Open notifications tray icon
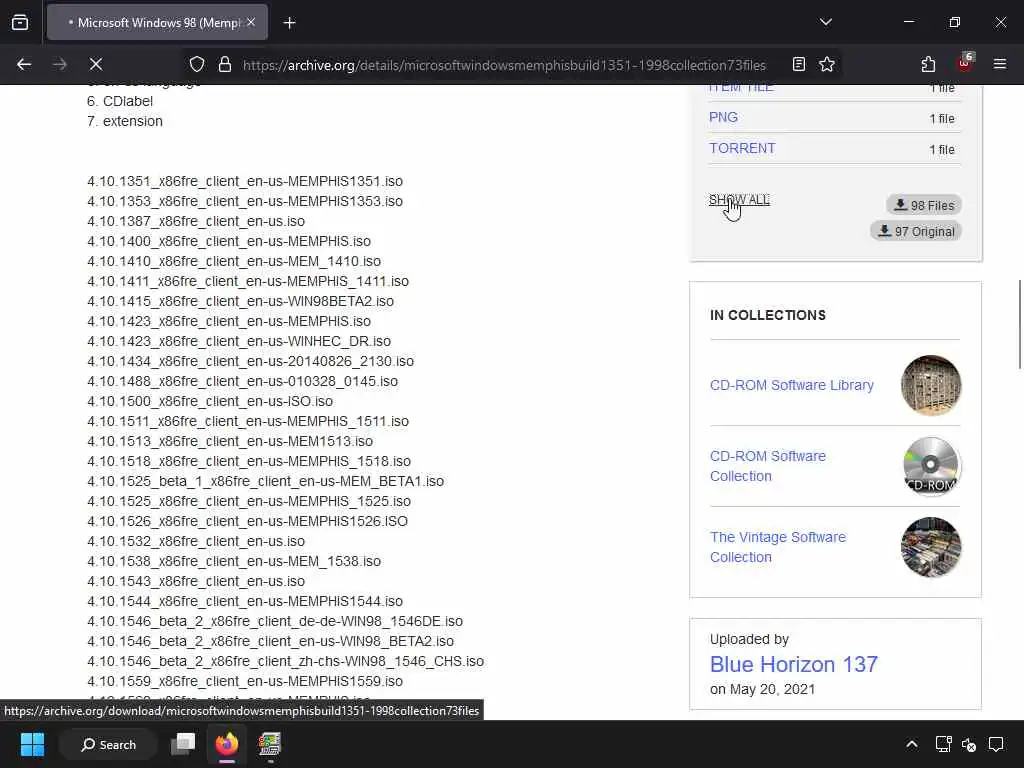The width and height of the screenshot is (1024, 768). pos(996,744)
